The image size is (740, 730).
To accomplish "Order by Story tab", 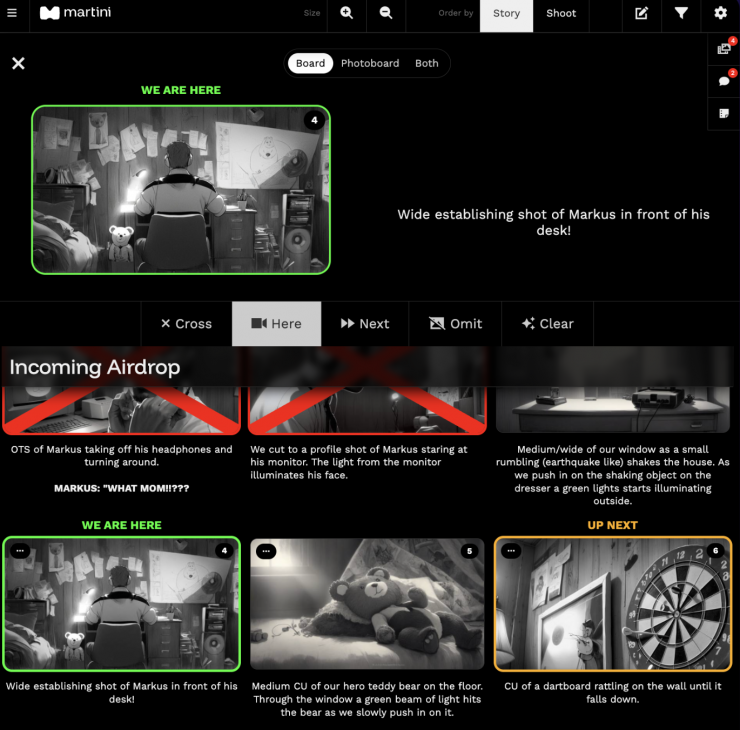I will coord(506,14).
